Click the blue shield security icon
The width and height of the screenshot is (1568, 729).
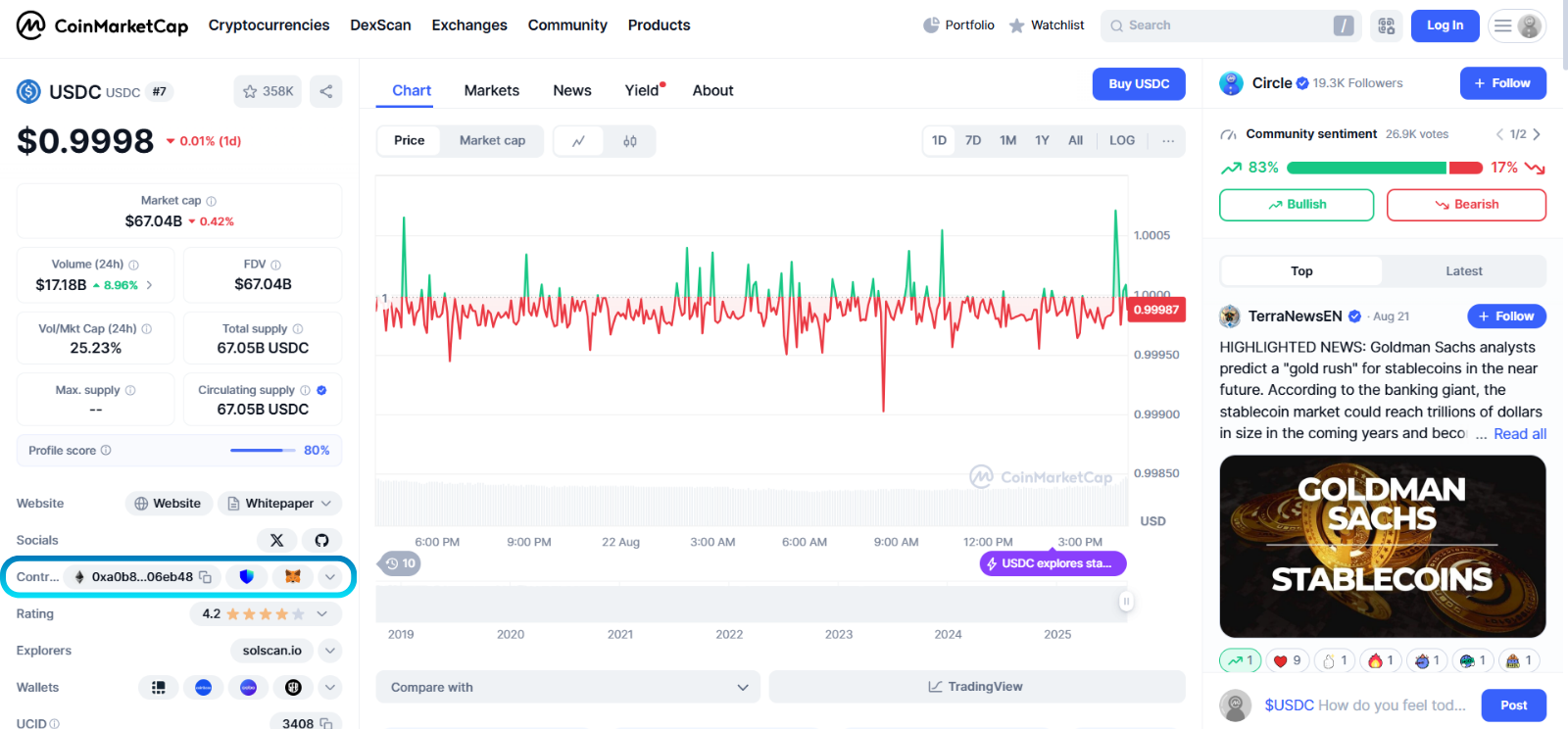pos(247,577)
